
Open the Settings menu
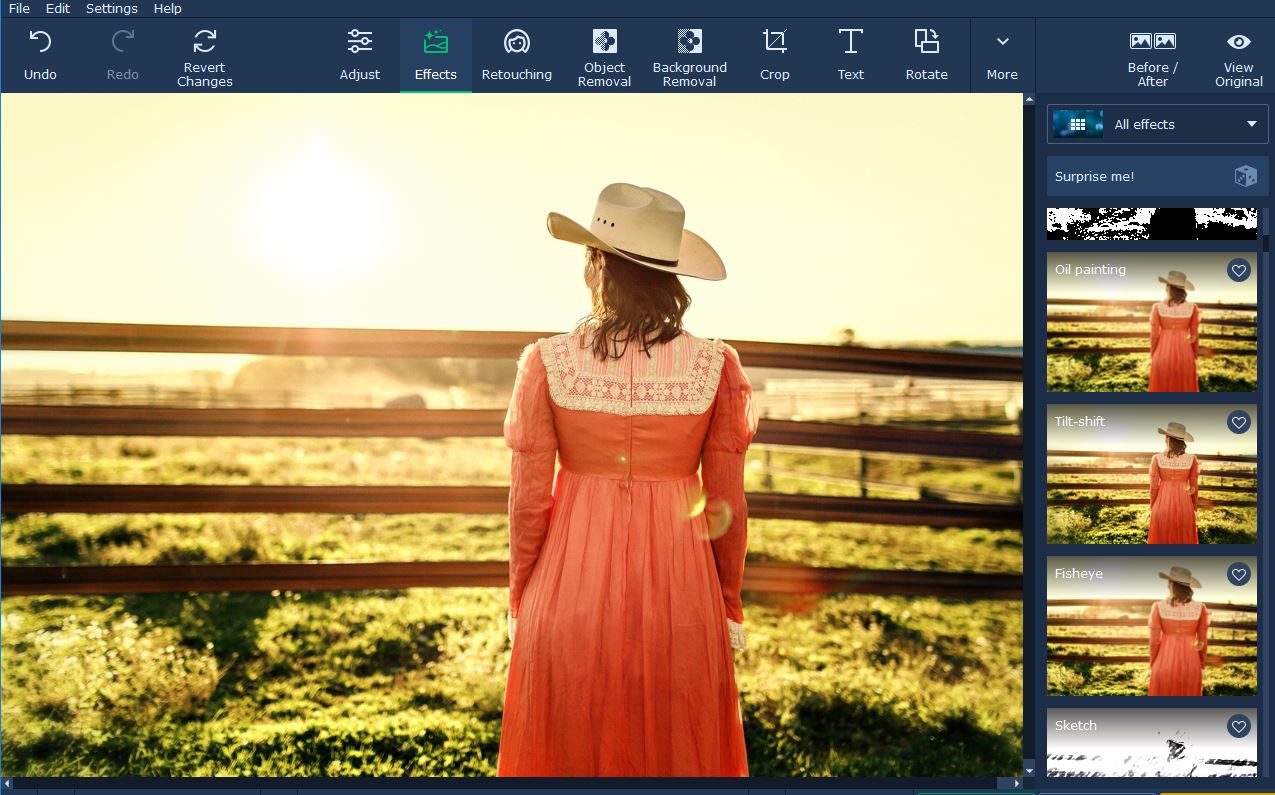click(111, 8)
